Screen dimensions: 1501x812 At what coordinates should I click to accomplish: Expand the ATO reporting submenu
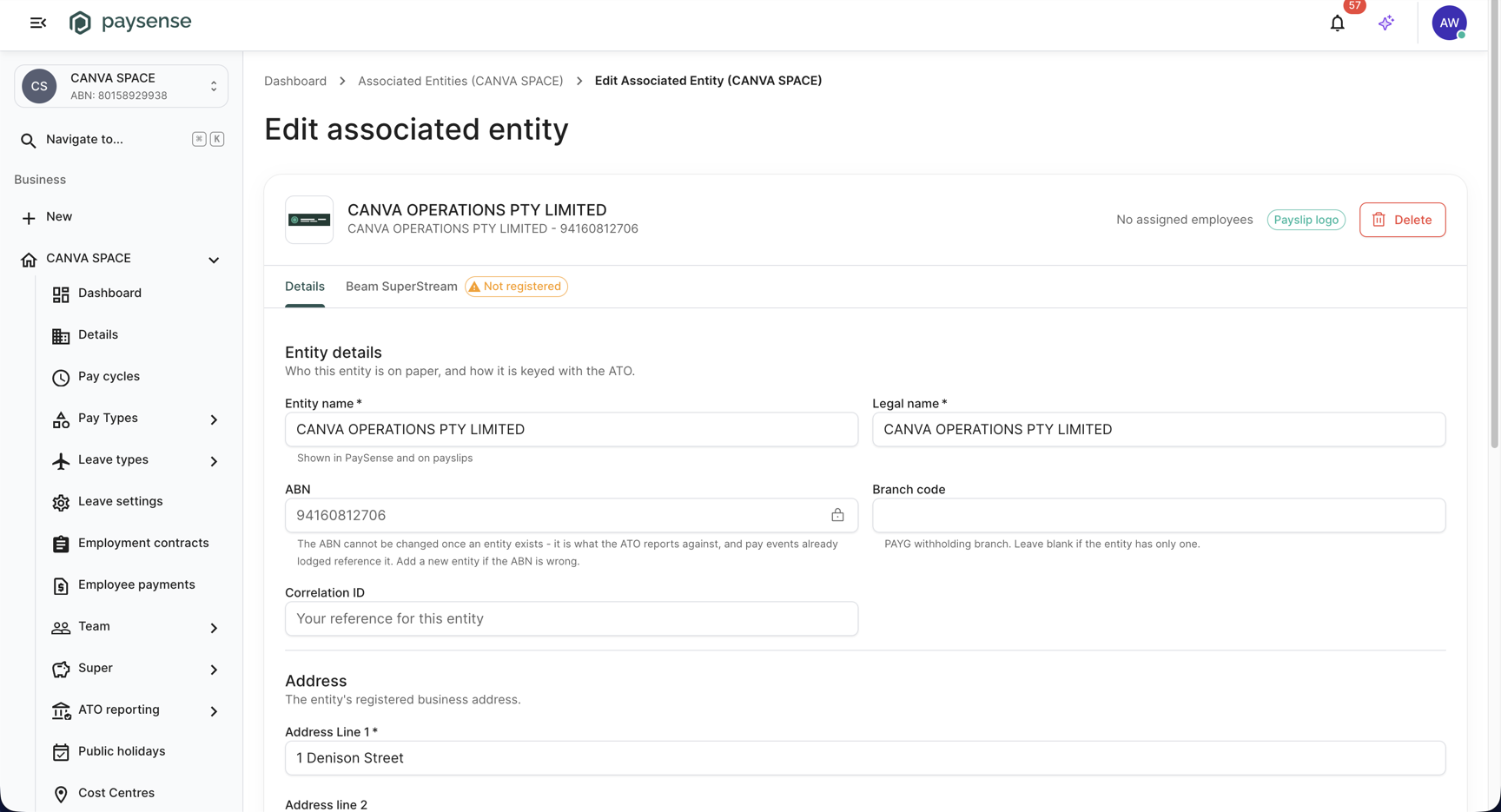214,711
